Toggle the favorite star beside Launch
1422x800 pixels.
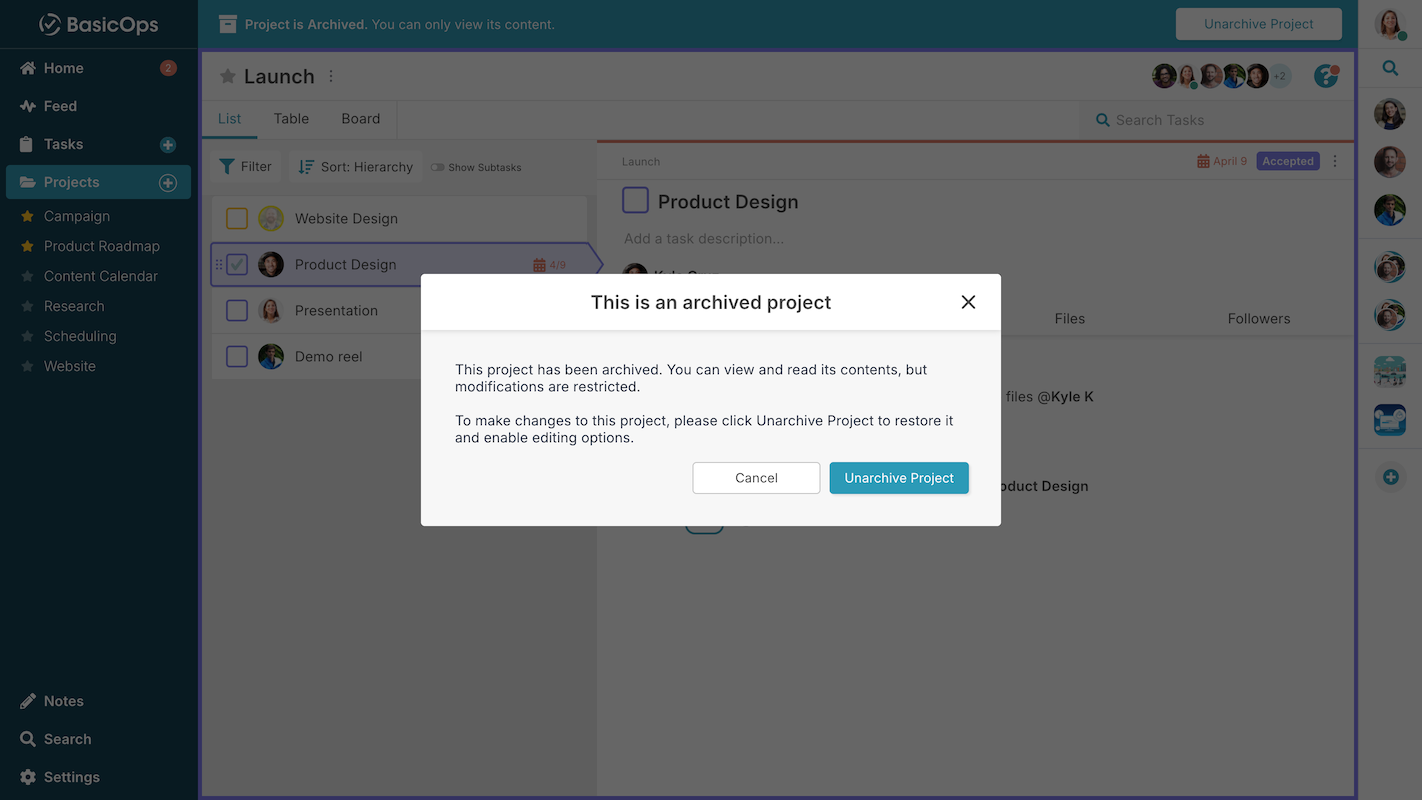pos(228,77)
